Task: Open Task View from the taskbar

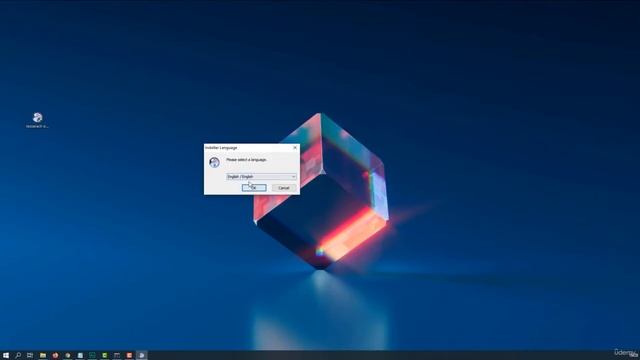Action: (x=30, y=356)
